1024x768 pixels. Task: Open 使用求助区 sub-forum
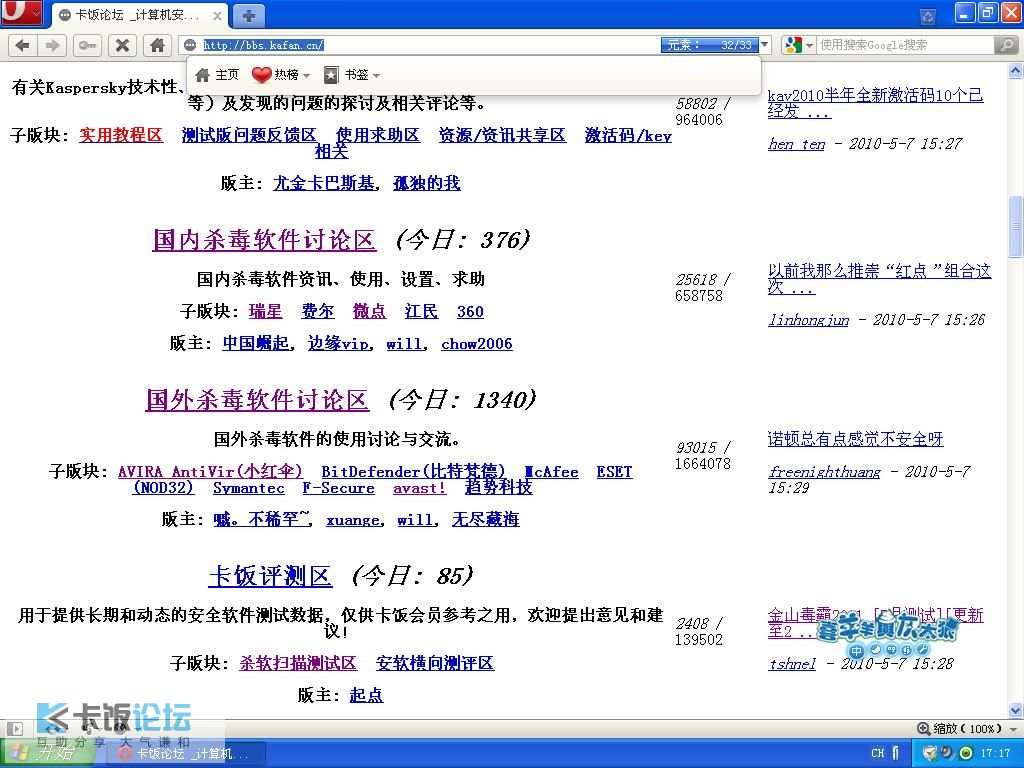377,135
